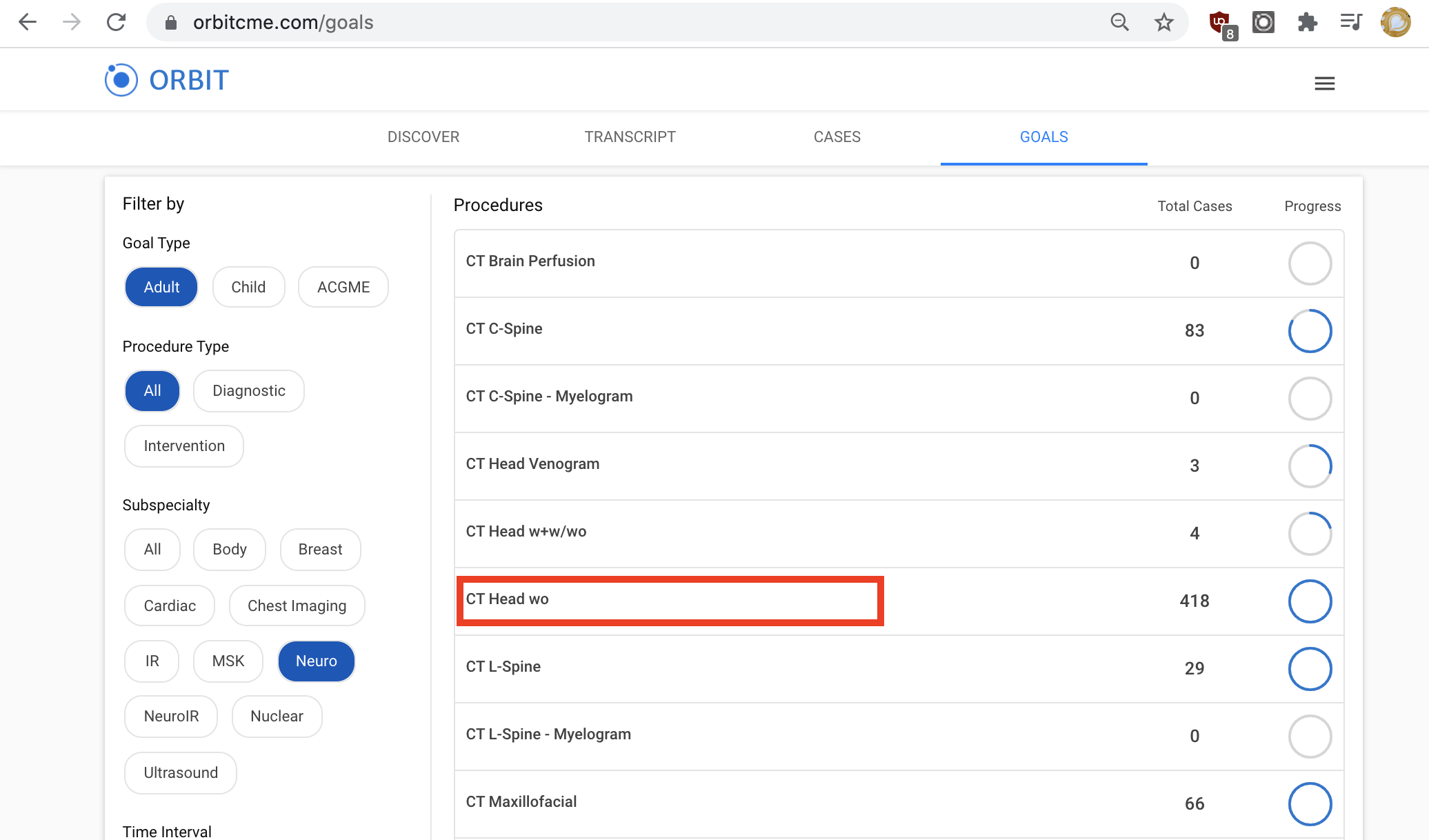Open the CASES tab
This screenshot has width=1429, height=840.
click(x=837, y=137)
